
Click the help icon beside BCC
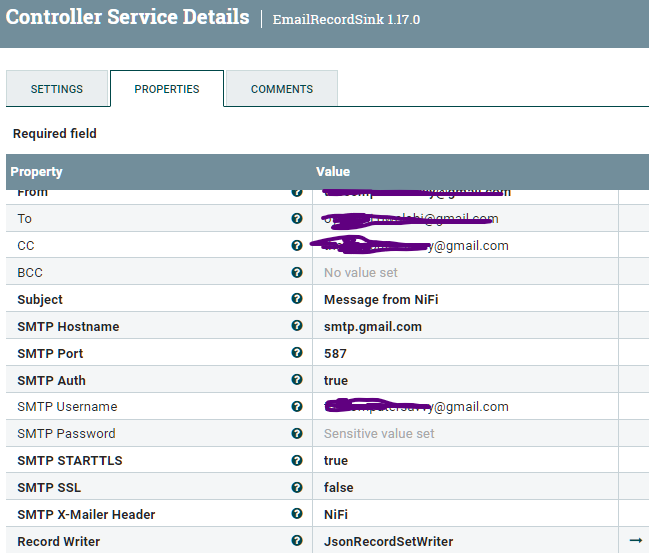pos(297,272)
